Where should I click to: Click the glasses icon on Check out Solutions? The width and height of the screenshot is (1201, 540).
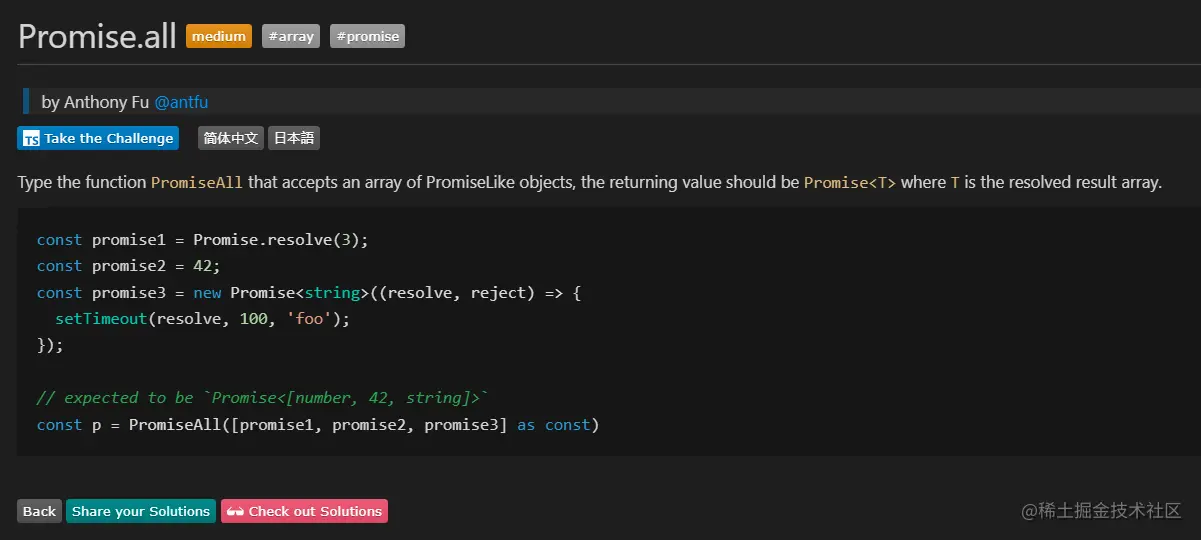click(236, 511)
